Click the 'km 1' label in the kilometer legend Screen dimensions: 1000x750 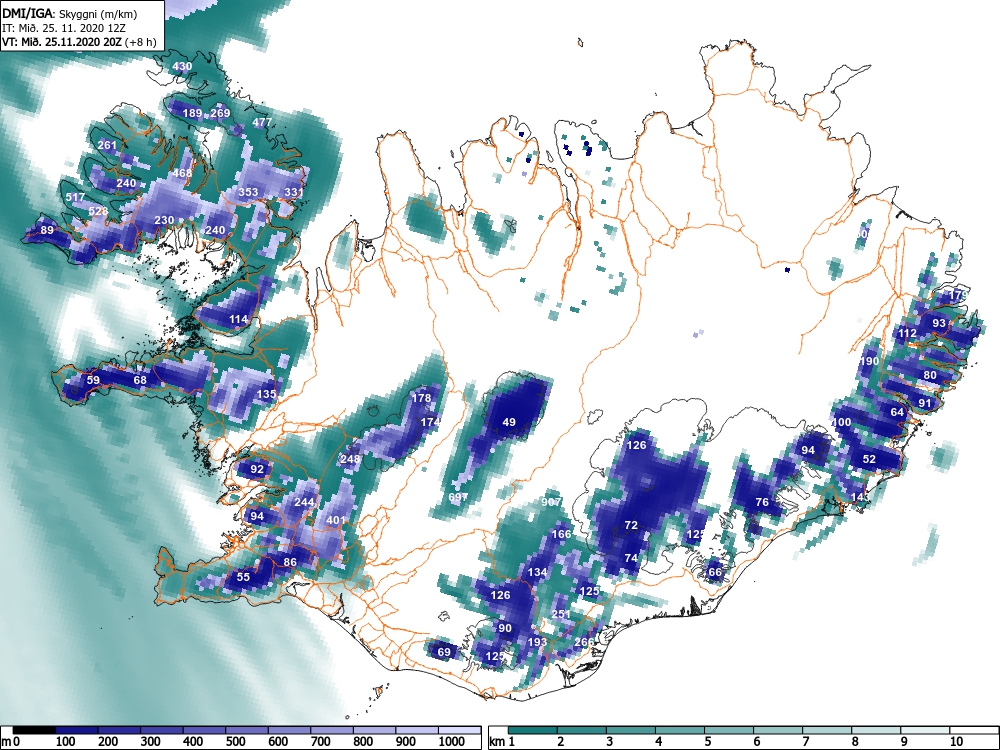(x=502, y=741)
